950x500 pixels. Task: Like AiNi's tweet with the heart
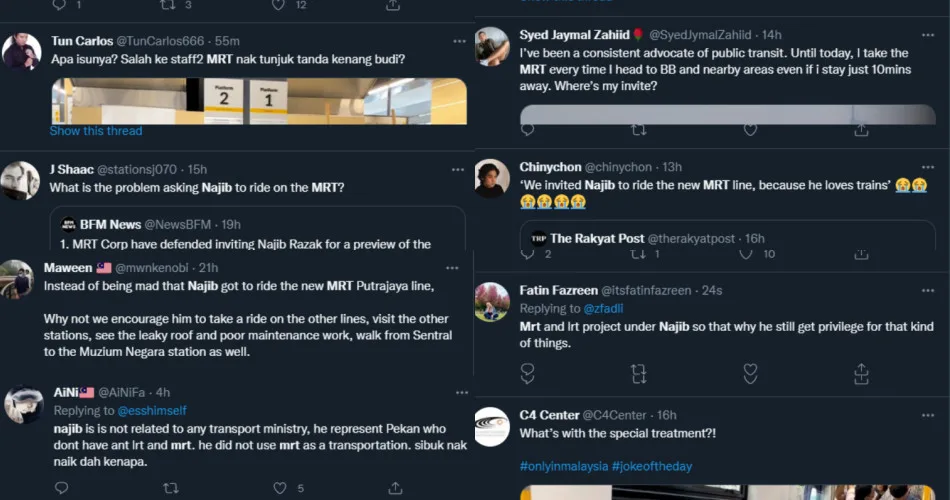pyautogui.click(x=280, y=488)
